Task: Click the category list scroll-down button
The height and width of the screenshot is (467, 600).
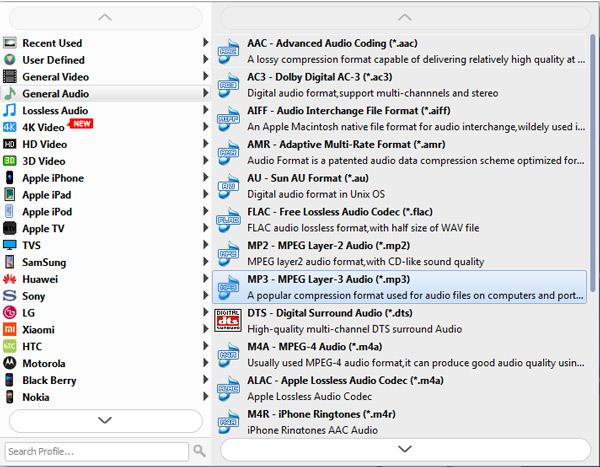Action: point(105,420)
